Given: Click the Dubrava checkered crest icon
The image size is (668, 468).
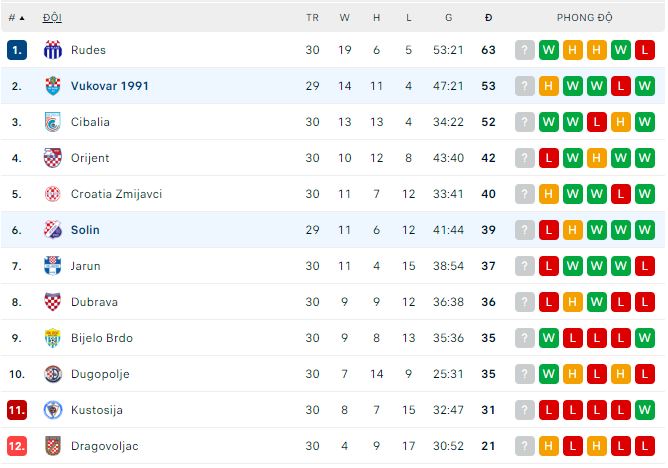Looking at the screenshot, I should pyautogui.click(x=53, y=302).
